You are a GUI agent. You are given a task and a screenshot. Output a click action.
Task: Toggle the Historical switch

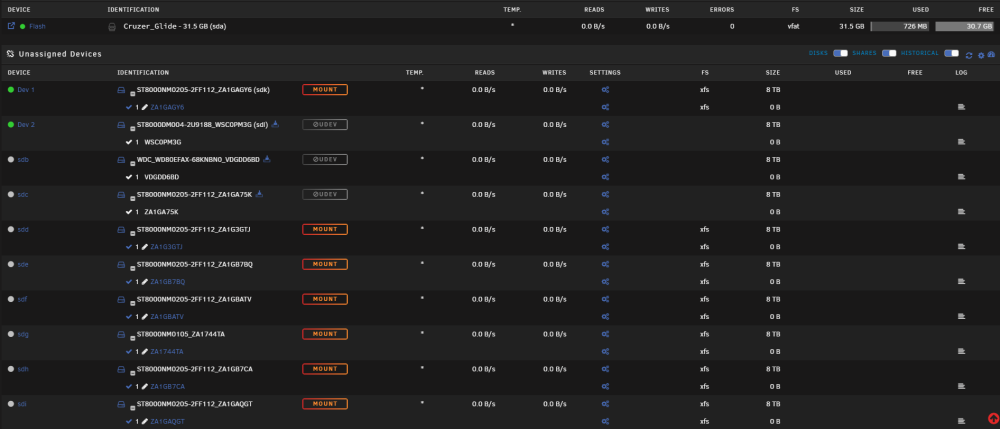click(952, 53)
